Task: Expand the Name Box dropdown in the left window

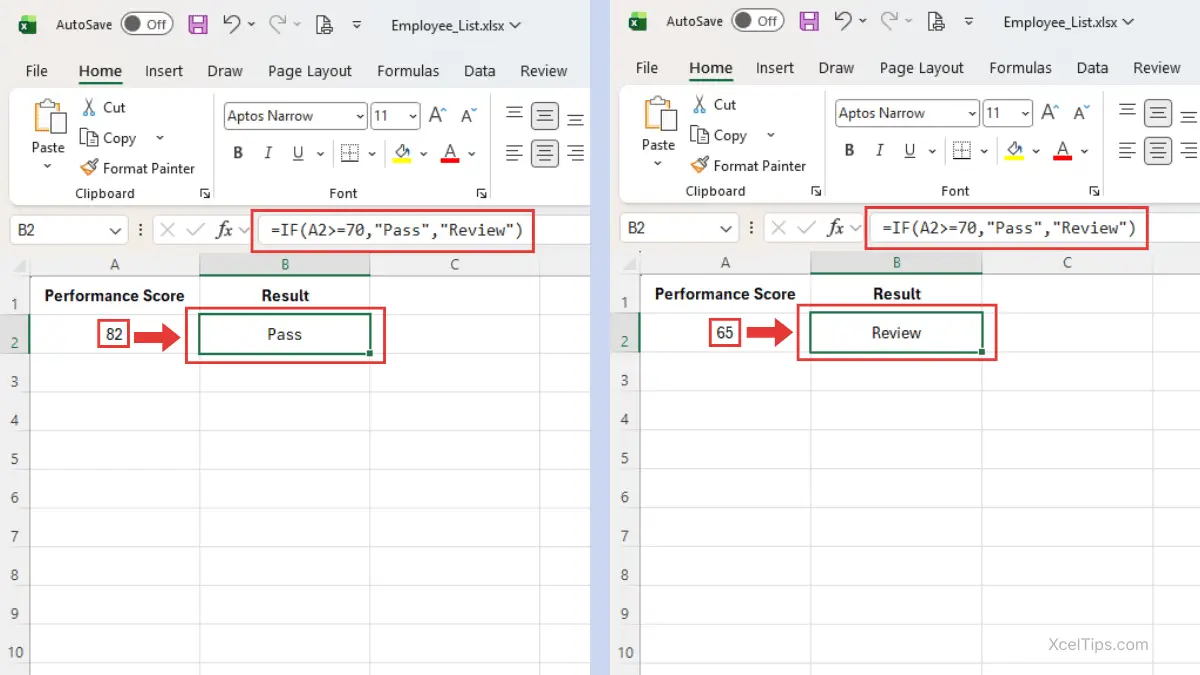Action: [x=115, y=231]
